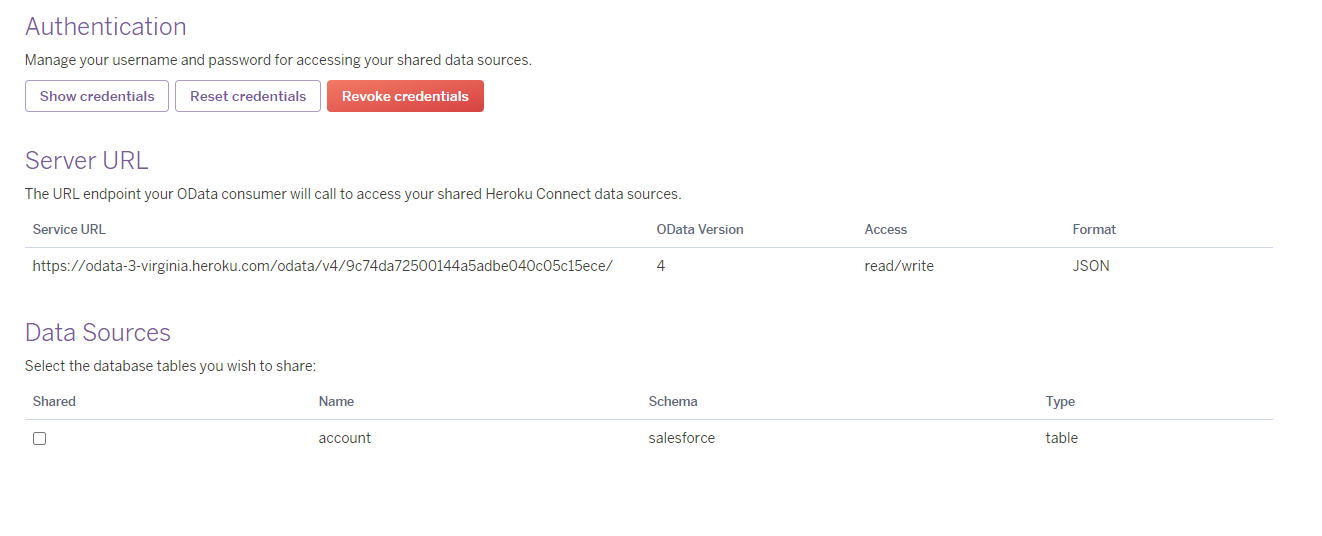This screenshot has width=1322, height=536.
Task: Click the read/write access value
Action: pyautogui.click(x=899, y=266)
